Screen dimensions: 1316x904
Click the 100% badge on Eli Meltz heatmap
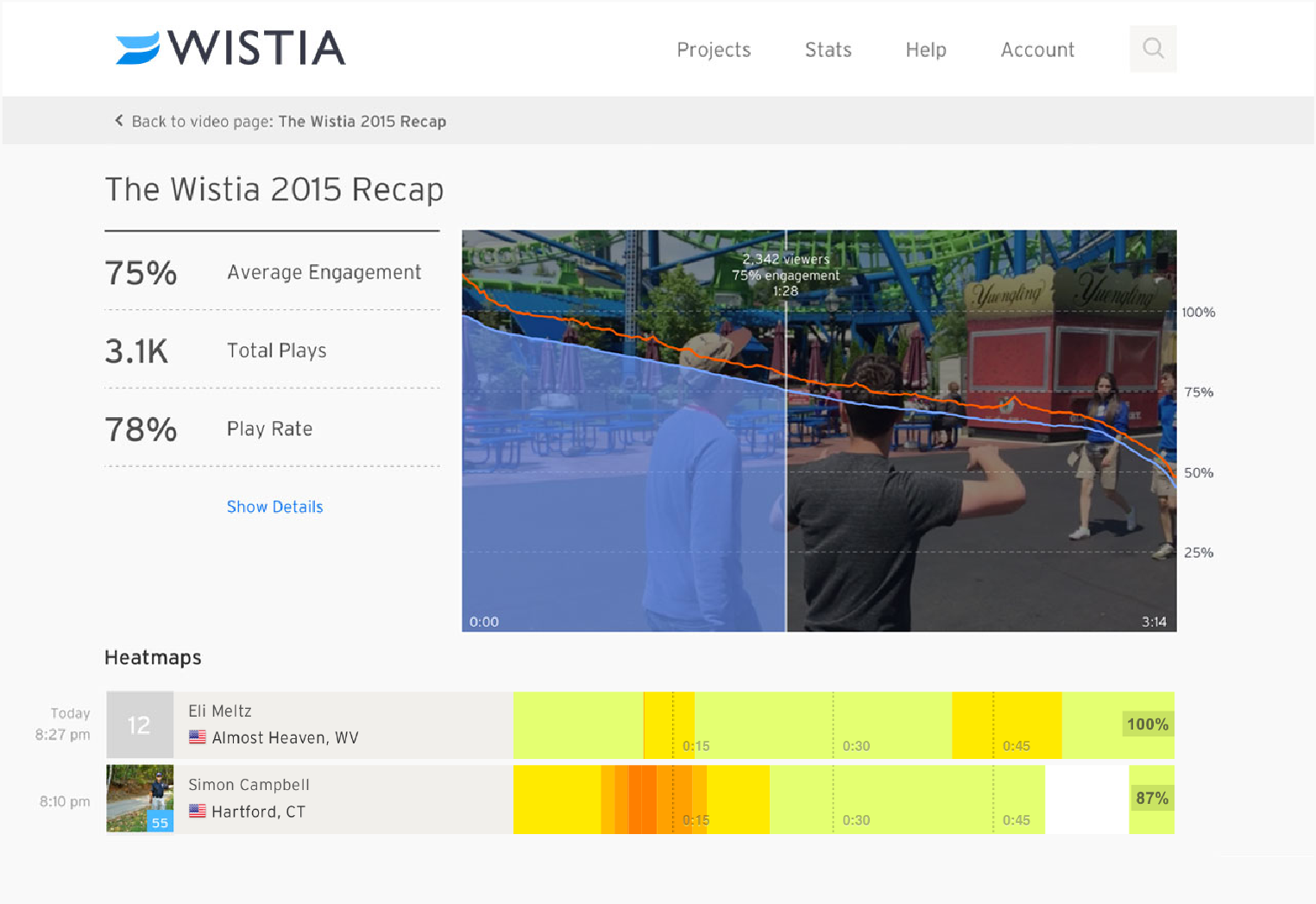[1147, 724]
